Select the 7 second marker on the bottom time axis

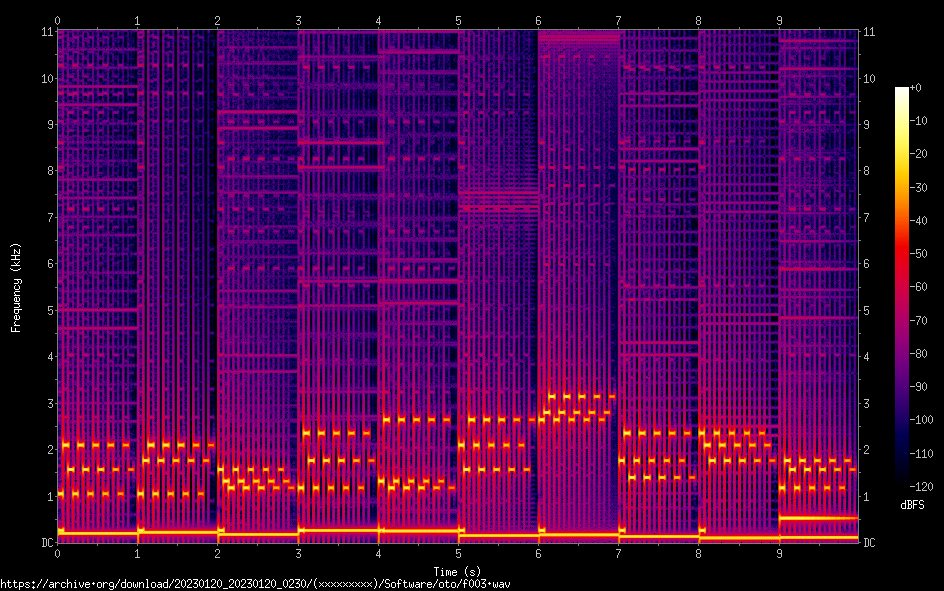coord(619,552)
